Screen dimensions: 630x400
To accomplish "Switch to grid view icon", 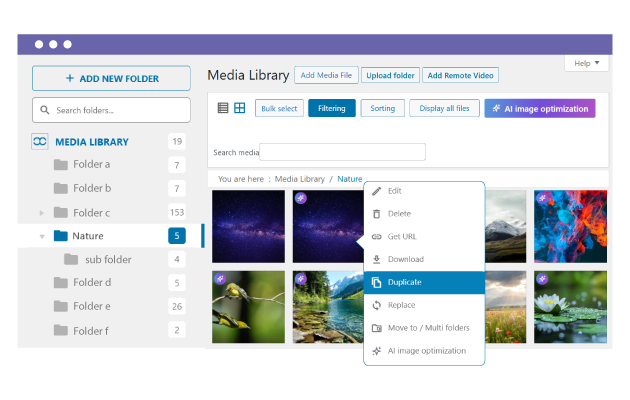I will click(240, 108).
